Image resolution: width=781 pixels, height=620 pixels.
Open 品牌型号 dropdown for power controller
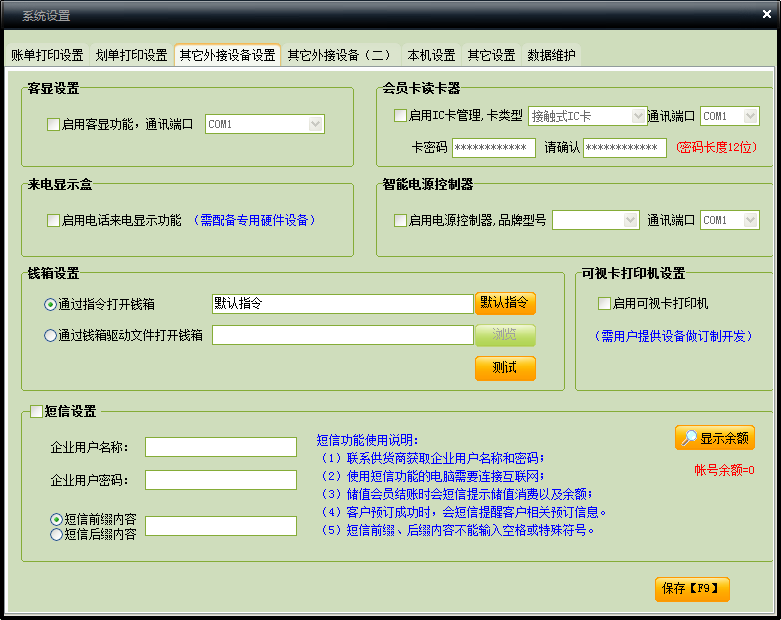630,220
